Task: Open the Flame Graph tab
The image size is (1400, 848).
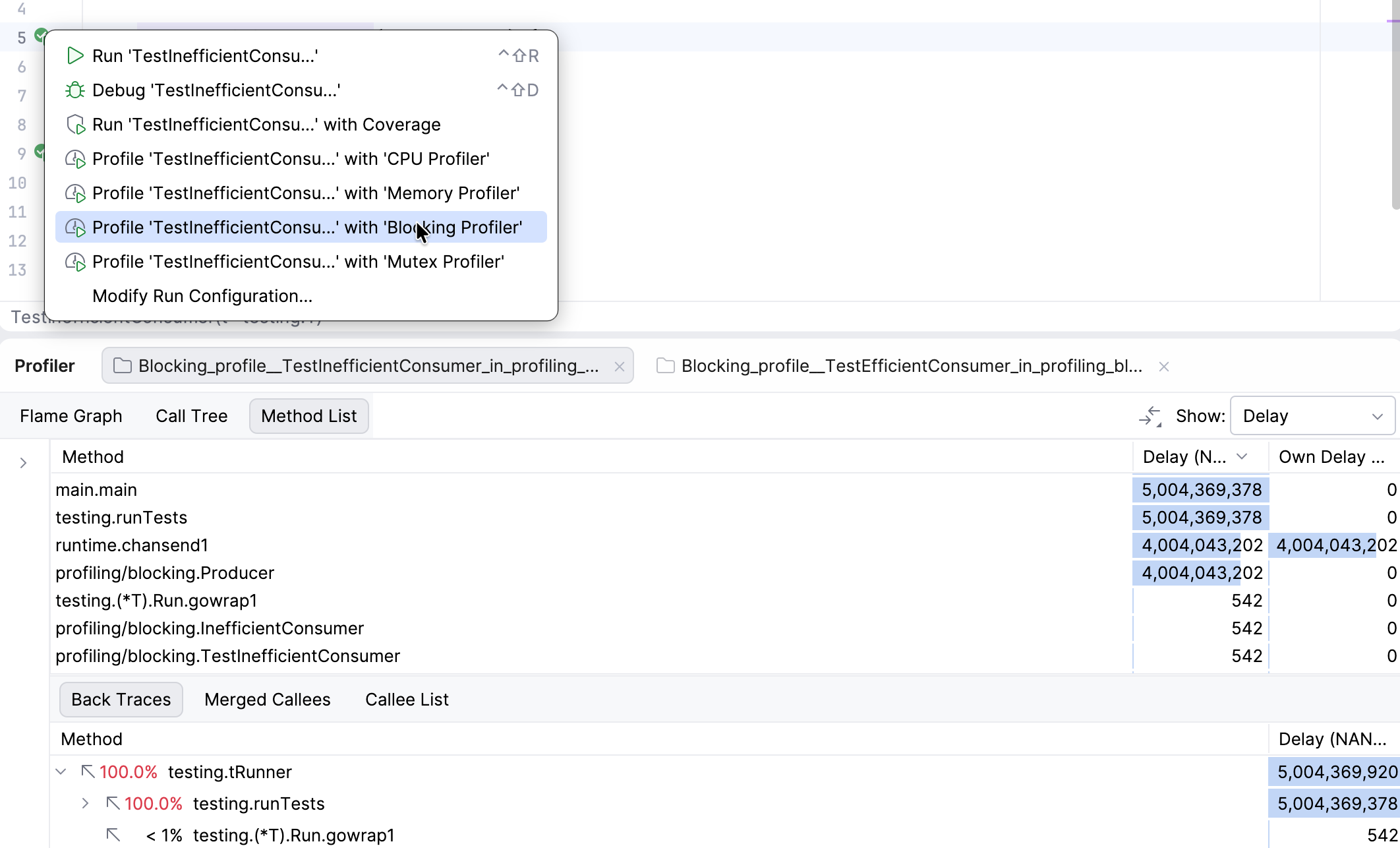Action: tap(71, 415)
